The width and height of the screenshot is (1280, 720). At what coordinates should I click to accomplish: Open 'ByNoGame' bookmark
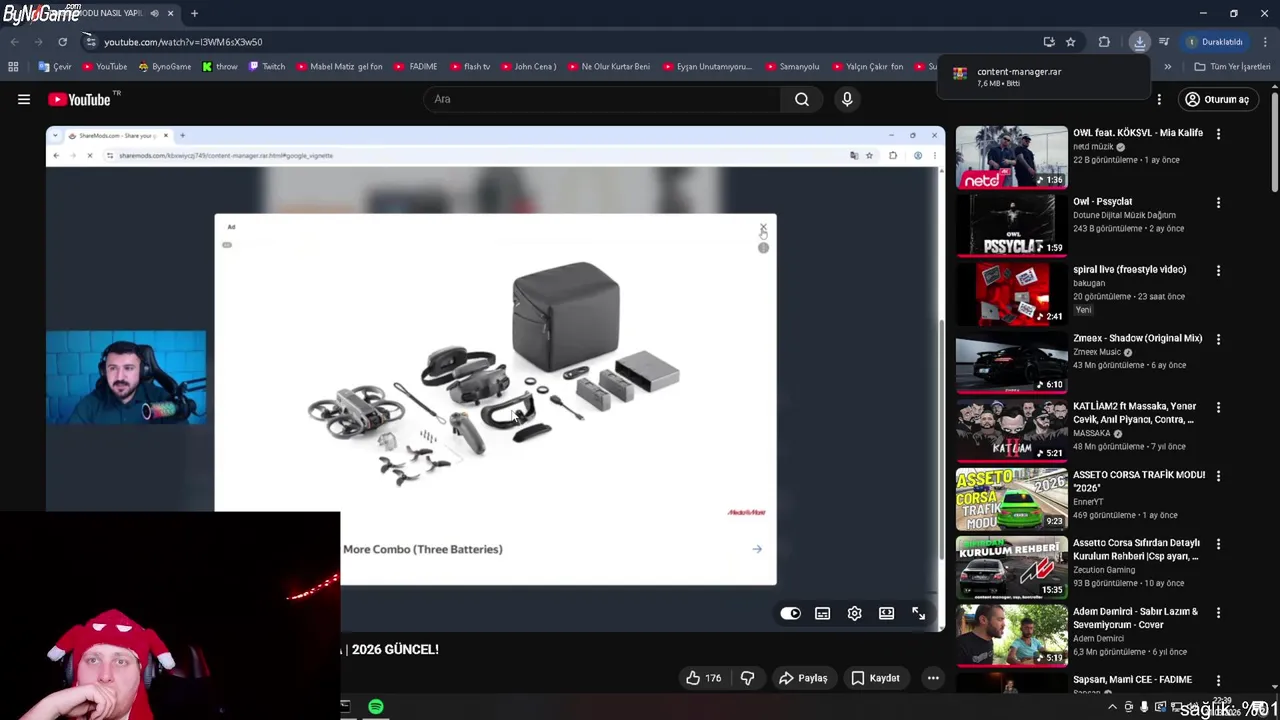(x=164, y=67)
